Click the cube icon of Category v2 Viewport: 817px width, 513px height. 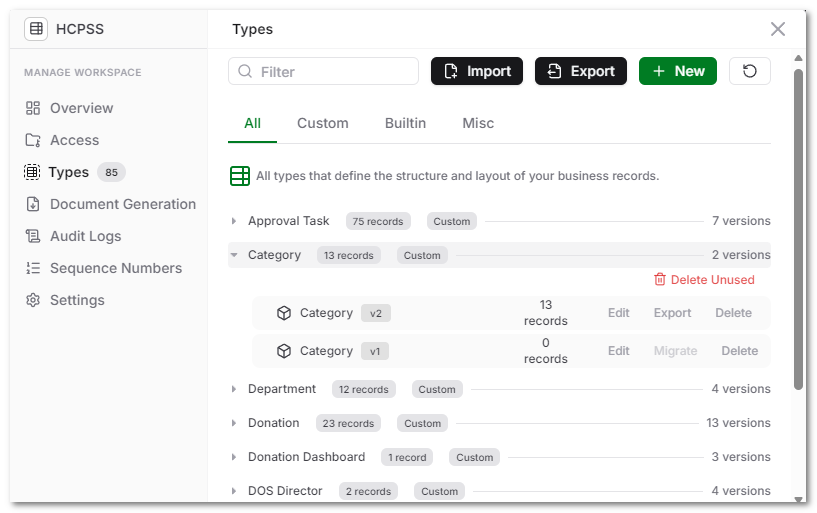point(284,313)
